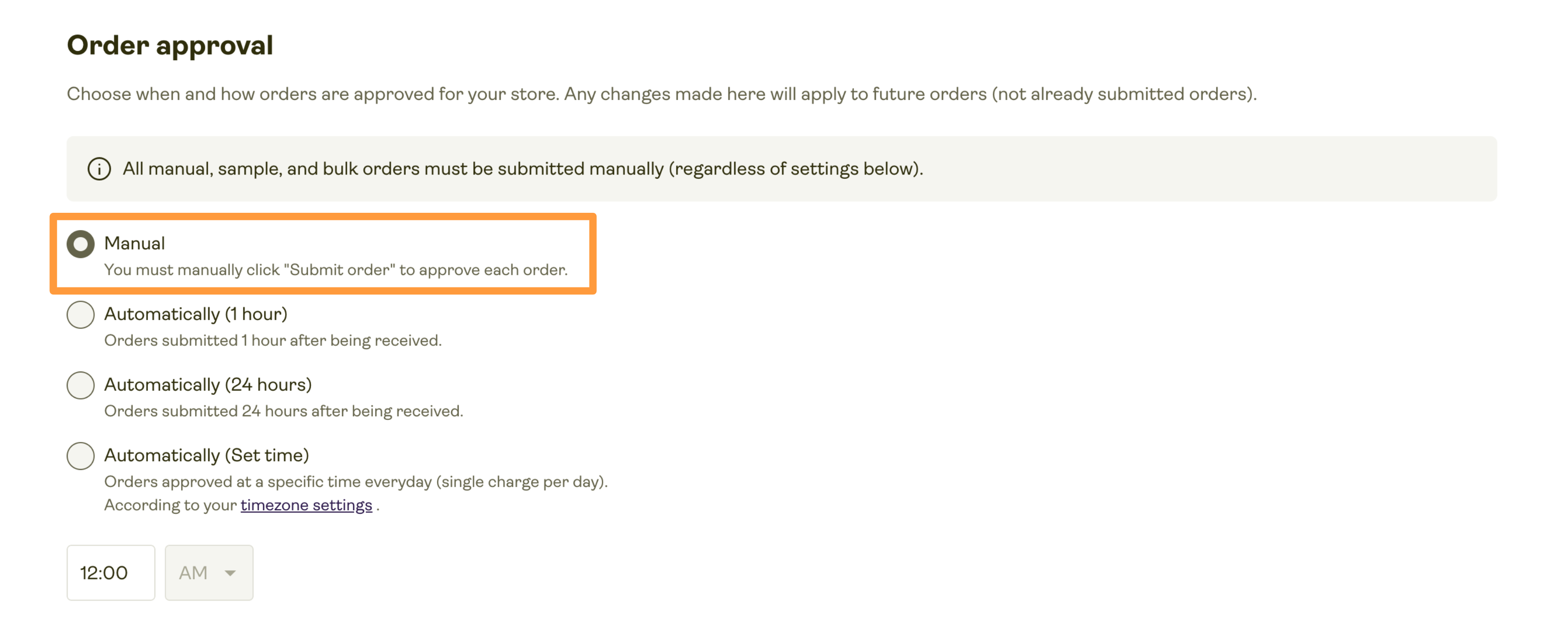Viewport: 1568px width, 630px height.
Task: Open the timezone settings link
Action: coord(306,505)
